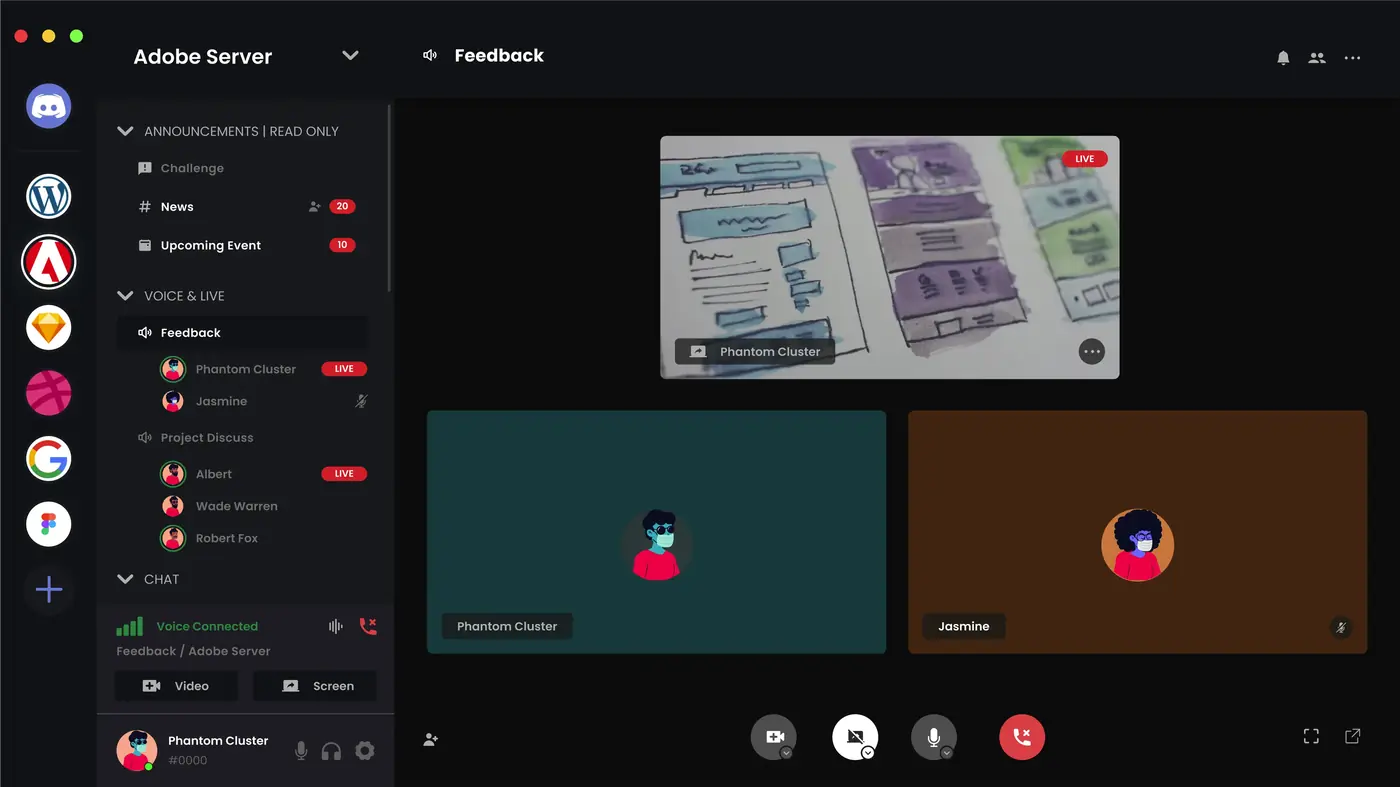
Task: Click Phantom Cluster's red LIVE badge in the channel list
Action: pos(344,369)
